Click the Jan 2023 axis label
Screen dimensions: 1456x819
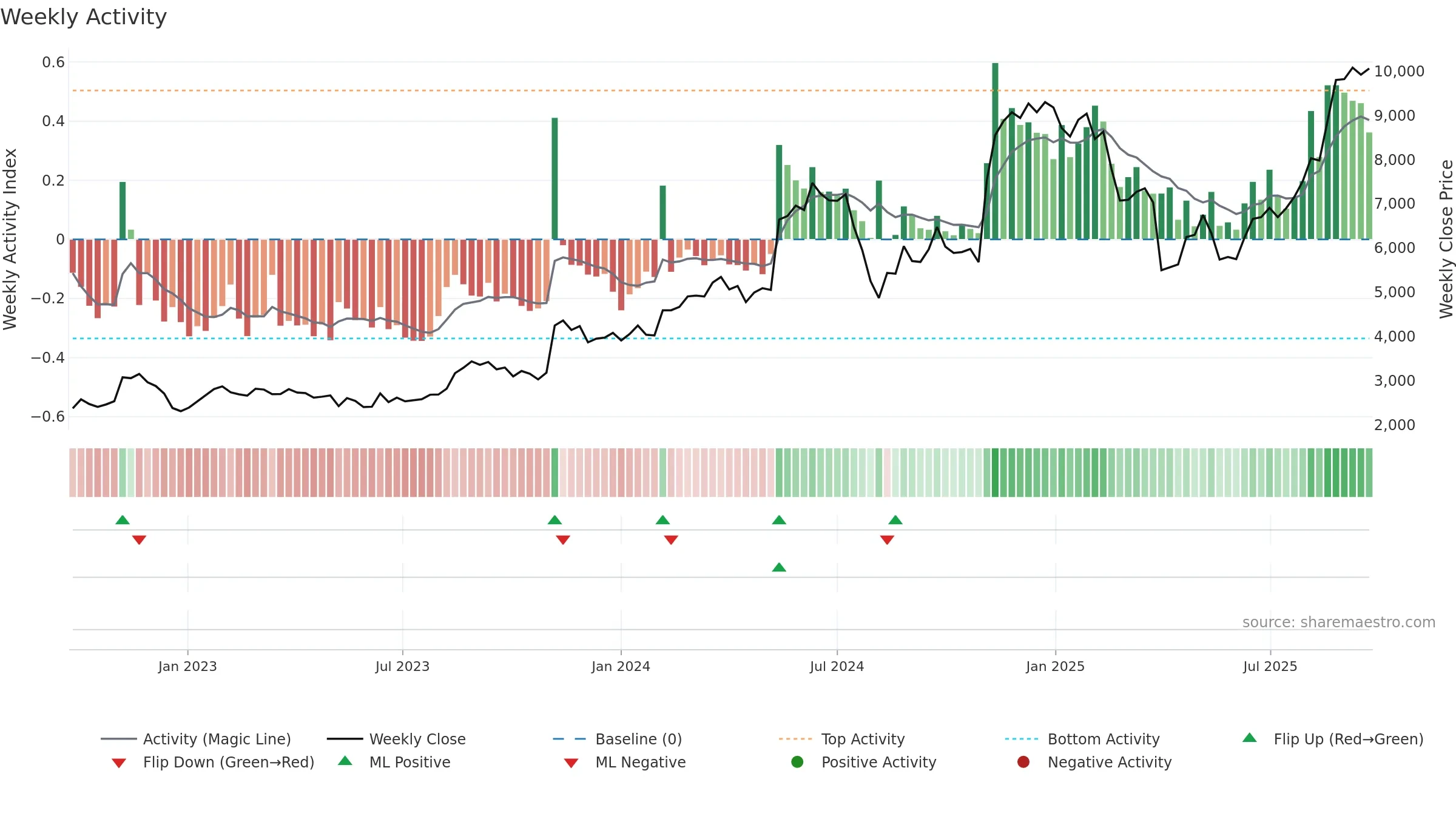click(x=187, y=666)
